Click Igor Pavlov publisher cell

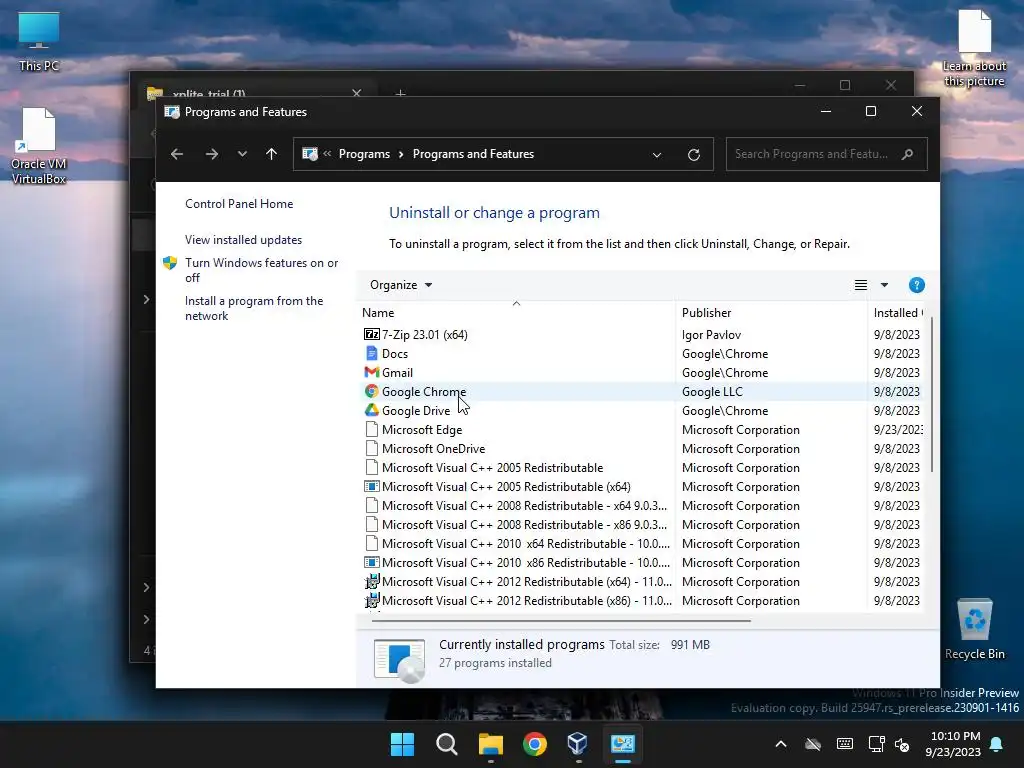tap(711, 334)
